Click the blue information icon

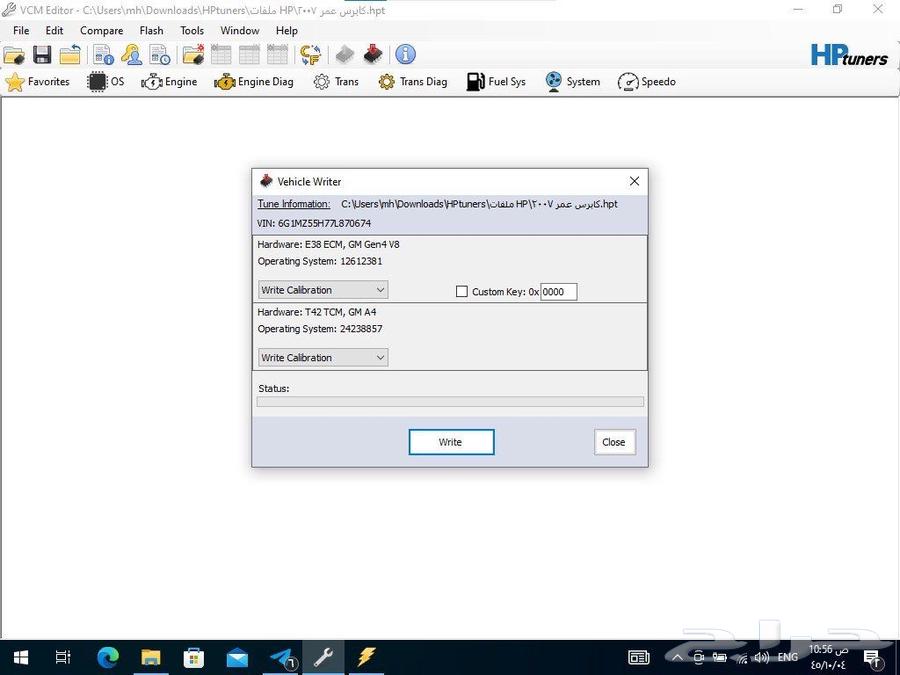tap(406, 55)
